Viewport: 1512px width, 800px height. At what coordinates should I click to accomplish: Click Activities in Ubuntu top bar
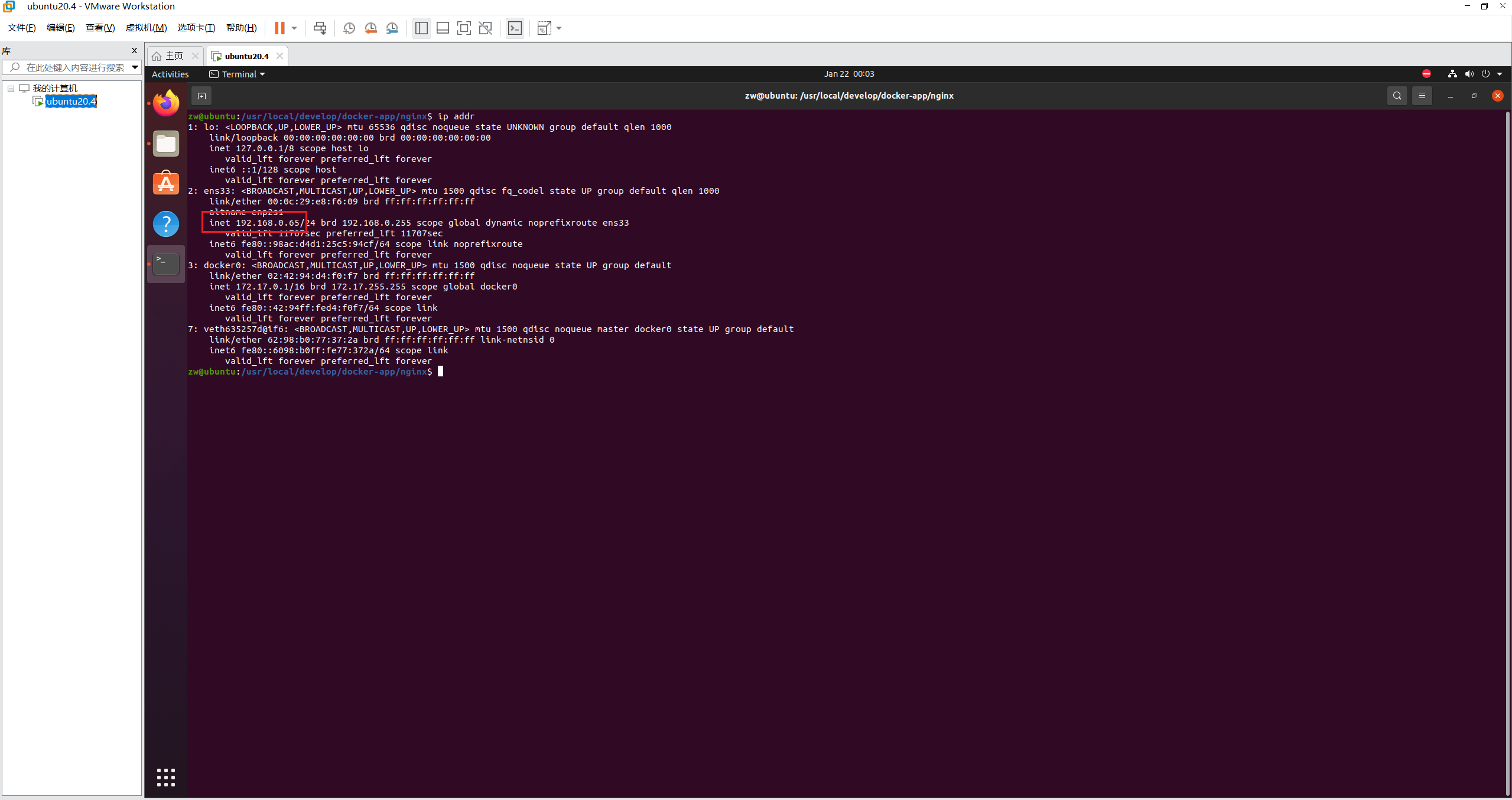[170, 74]
